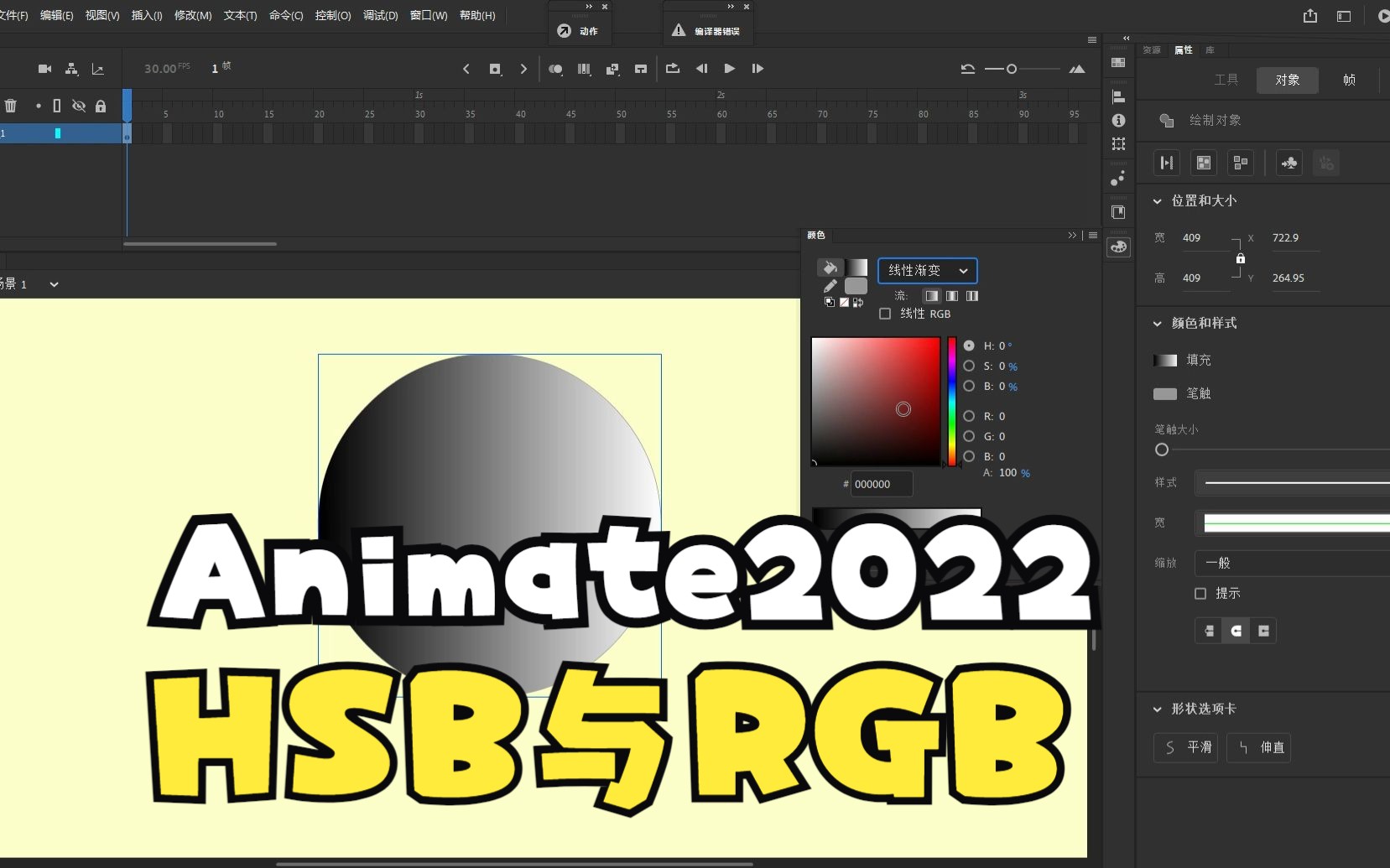Viewport: 1390px width, 868px height.
Task: Click the insert keyframe icon in timeline toolbar
Action: pos(495,69)
